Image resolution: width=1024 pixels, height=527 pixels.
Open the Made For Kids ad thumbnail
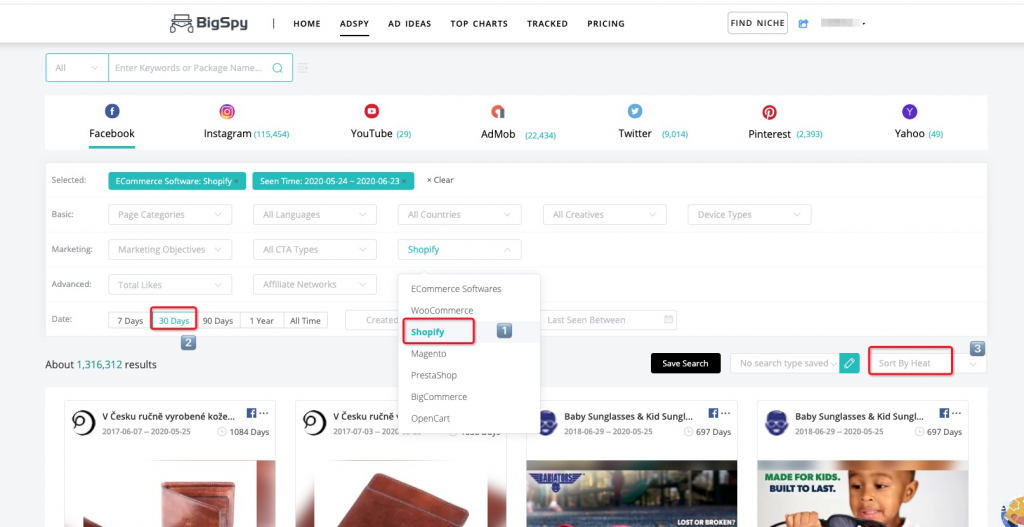pos(863,494)
